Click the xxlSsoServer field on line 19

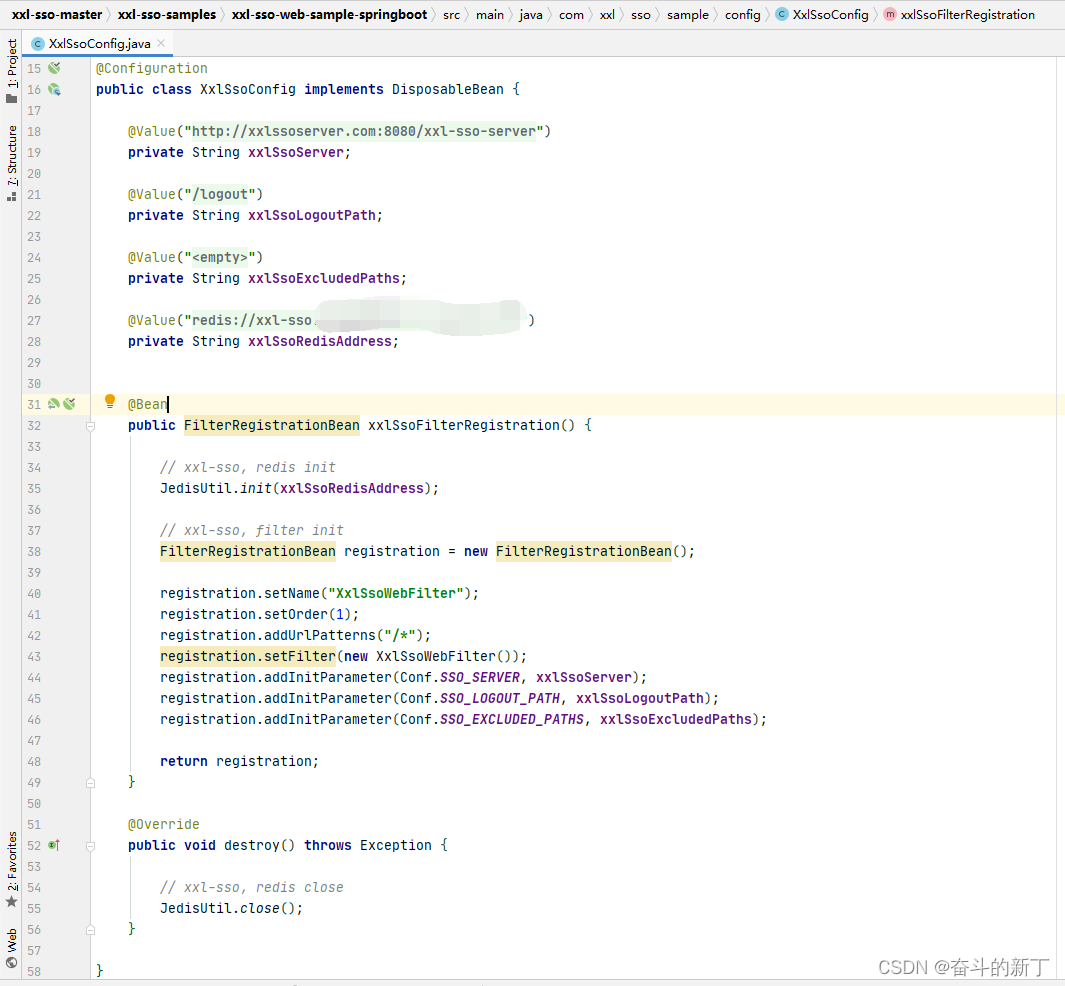coord(295,152)
